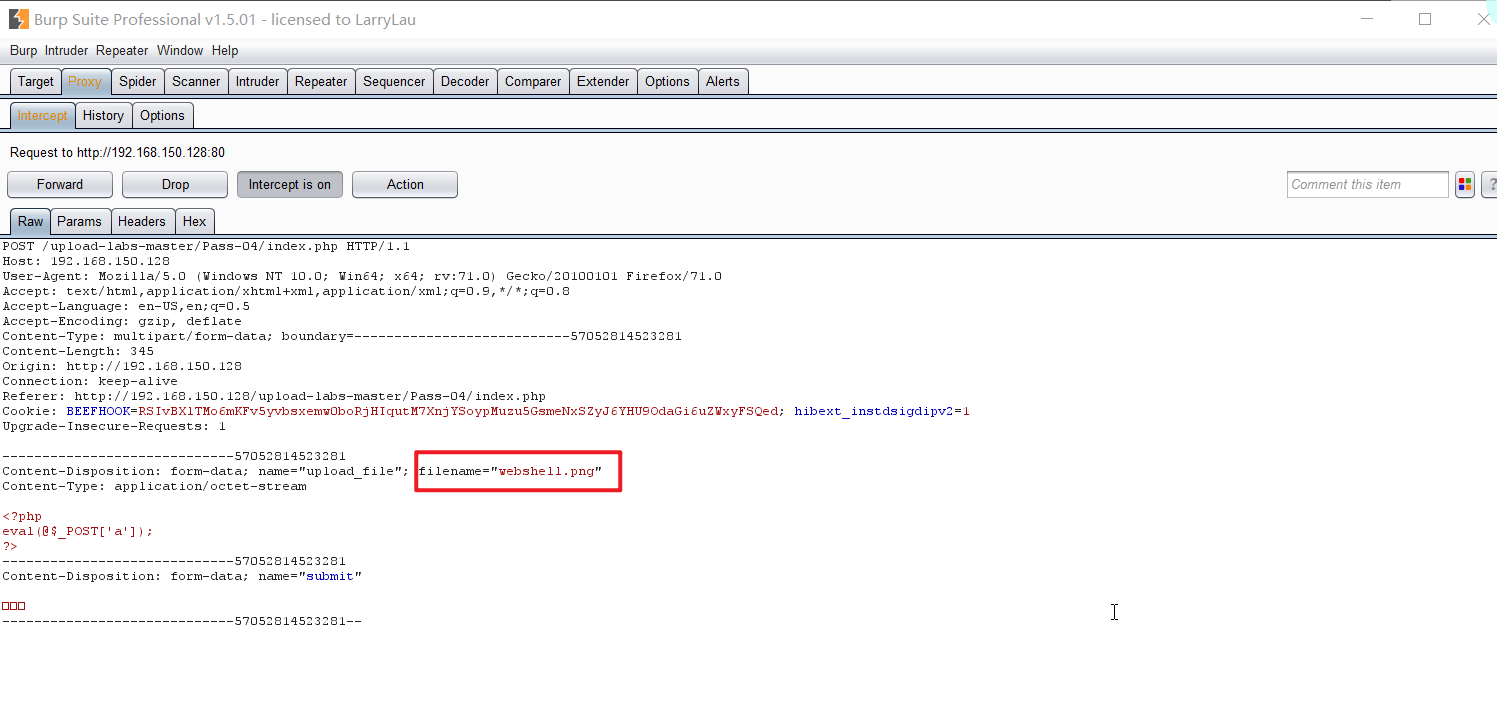The width and height of the screenshot is (1497, 714).
Task: Toggle the Intercept is on button
Action: pos(290,184)
